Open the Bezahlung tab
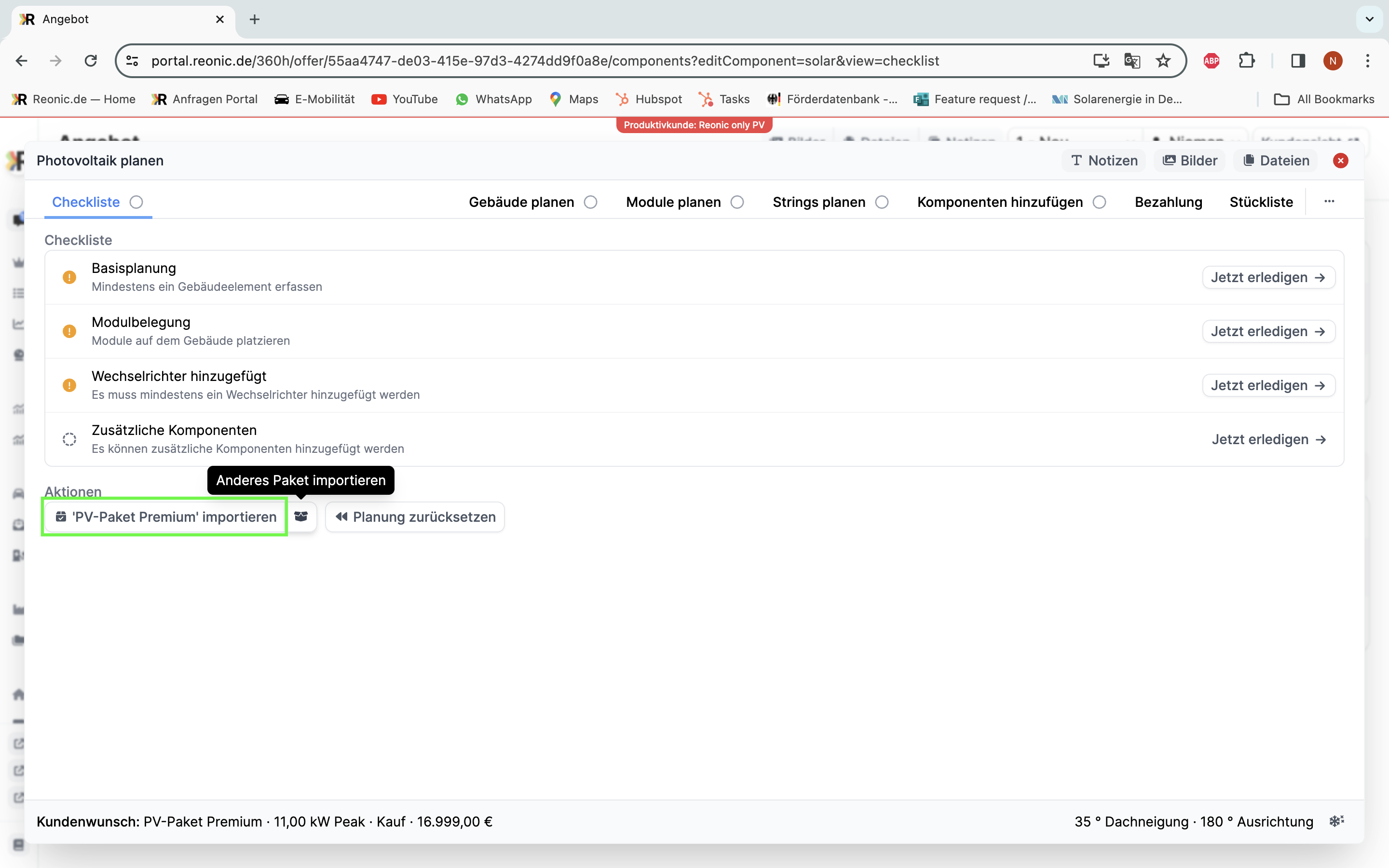Screen dimensions: 1389x868 [1168, 202]
